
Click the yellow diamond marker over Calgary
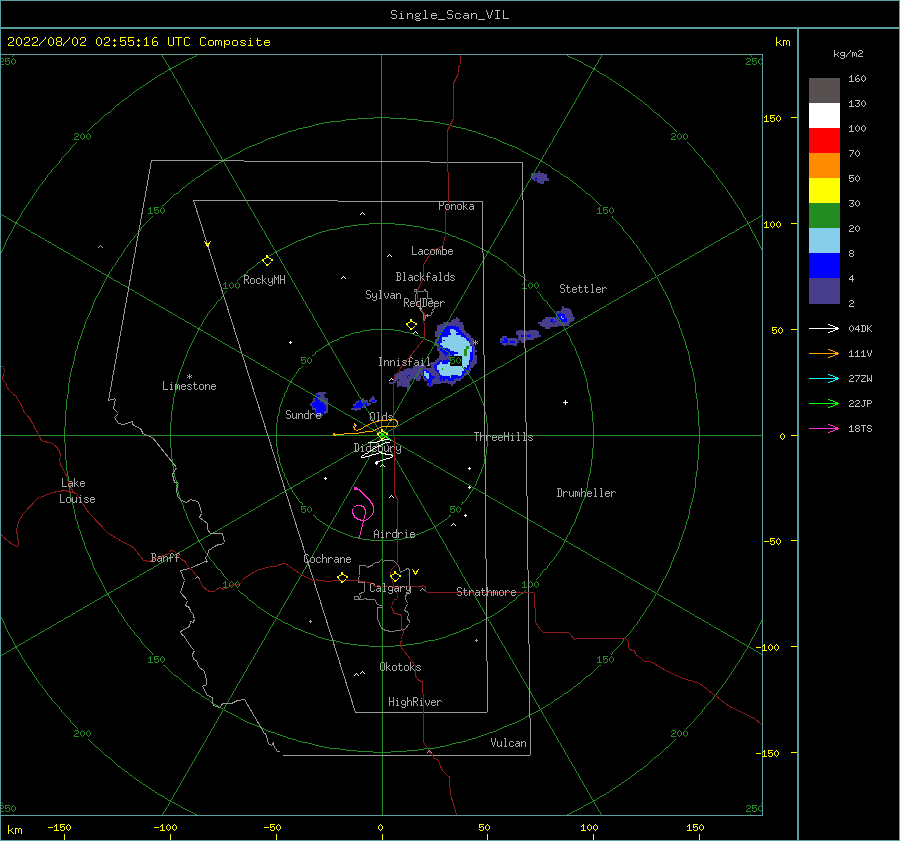pos(395,576)
